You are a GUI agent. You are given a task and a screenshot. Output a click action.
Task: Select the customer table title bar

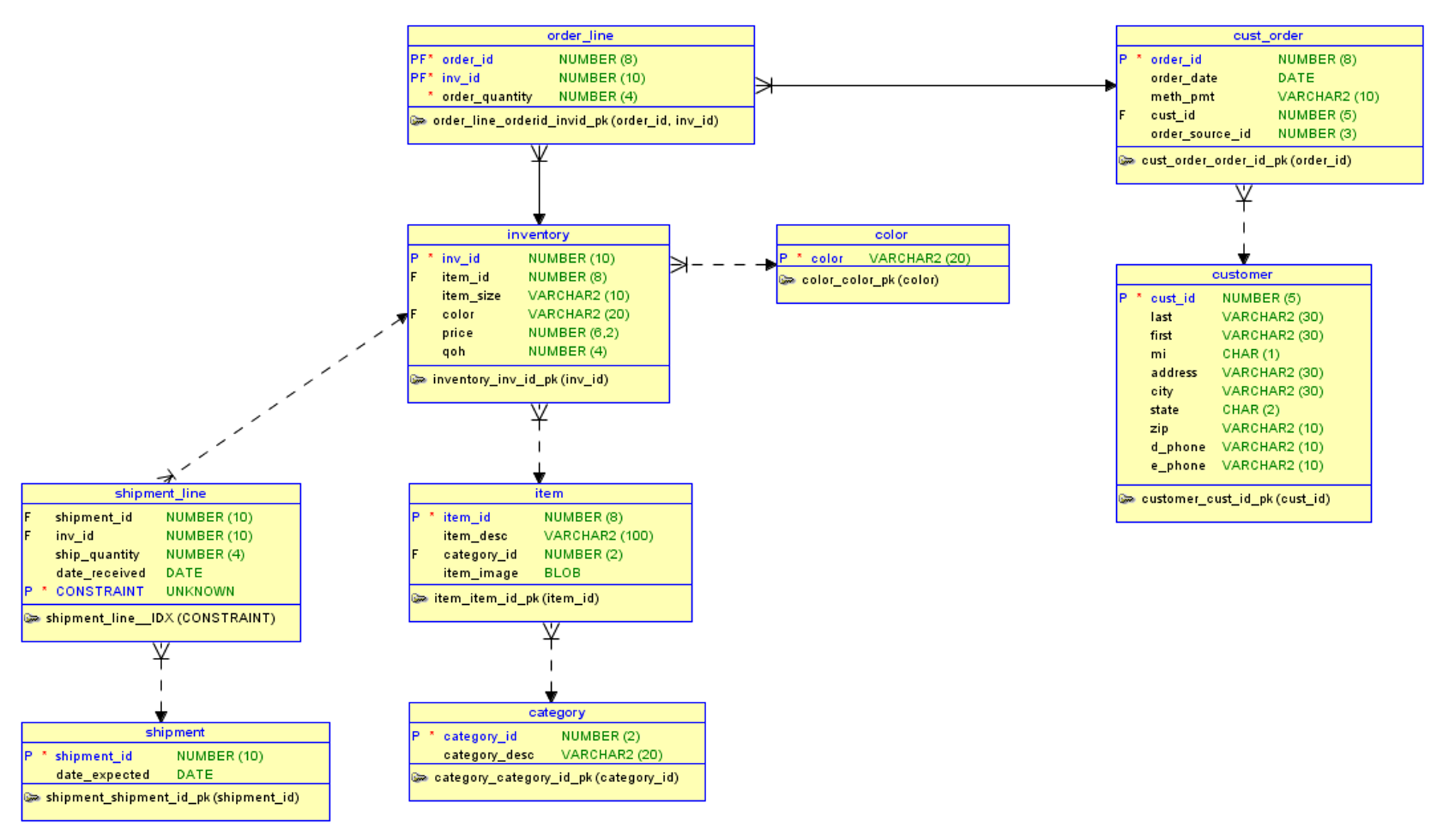point(1242,275)
